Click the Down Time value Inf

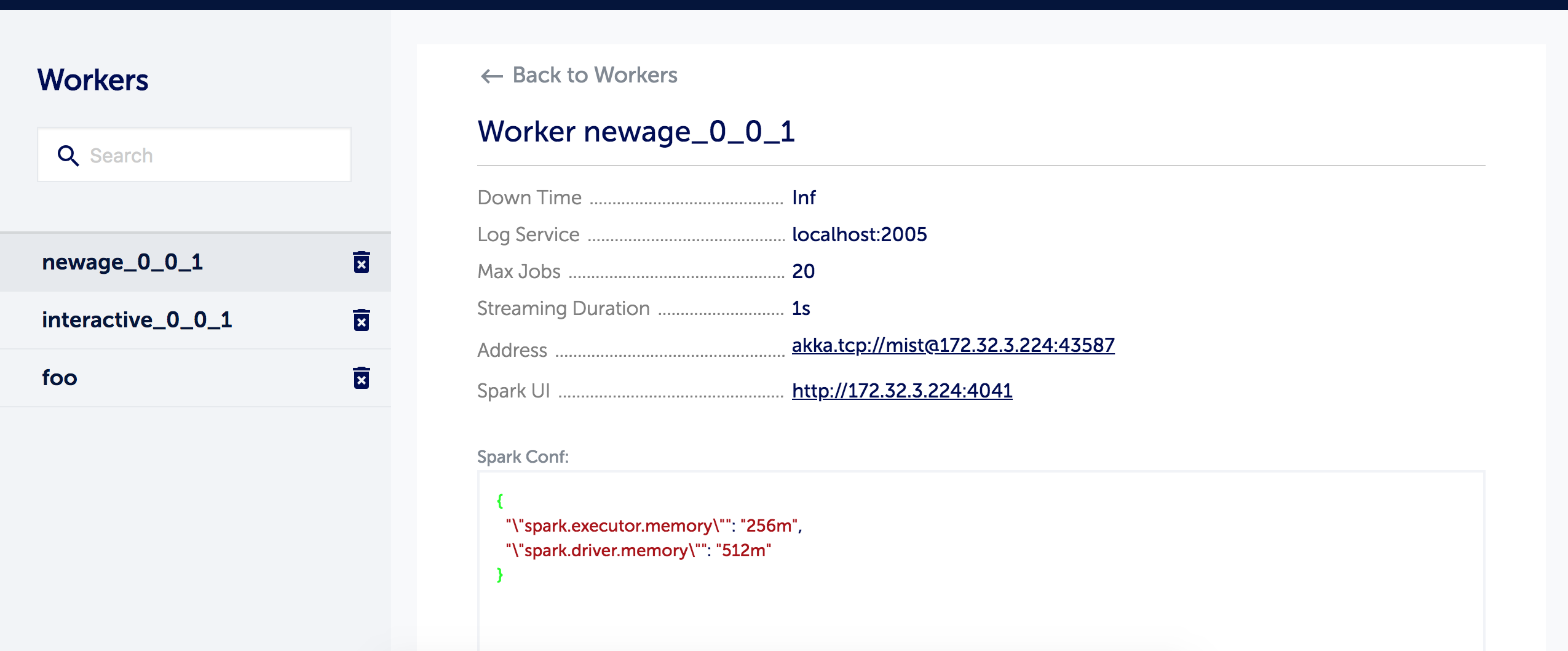(804, 198)
